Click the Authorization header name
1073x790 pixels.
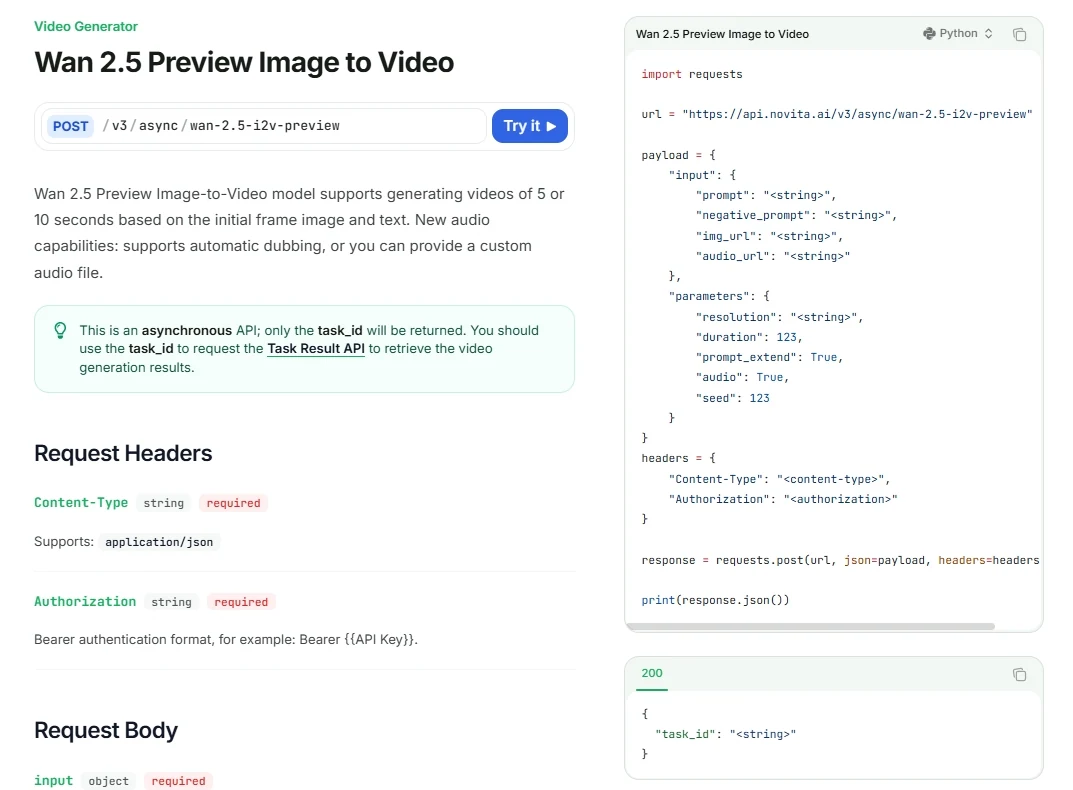pos(85,602)
